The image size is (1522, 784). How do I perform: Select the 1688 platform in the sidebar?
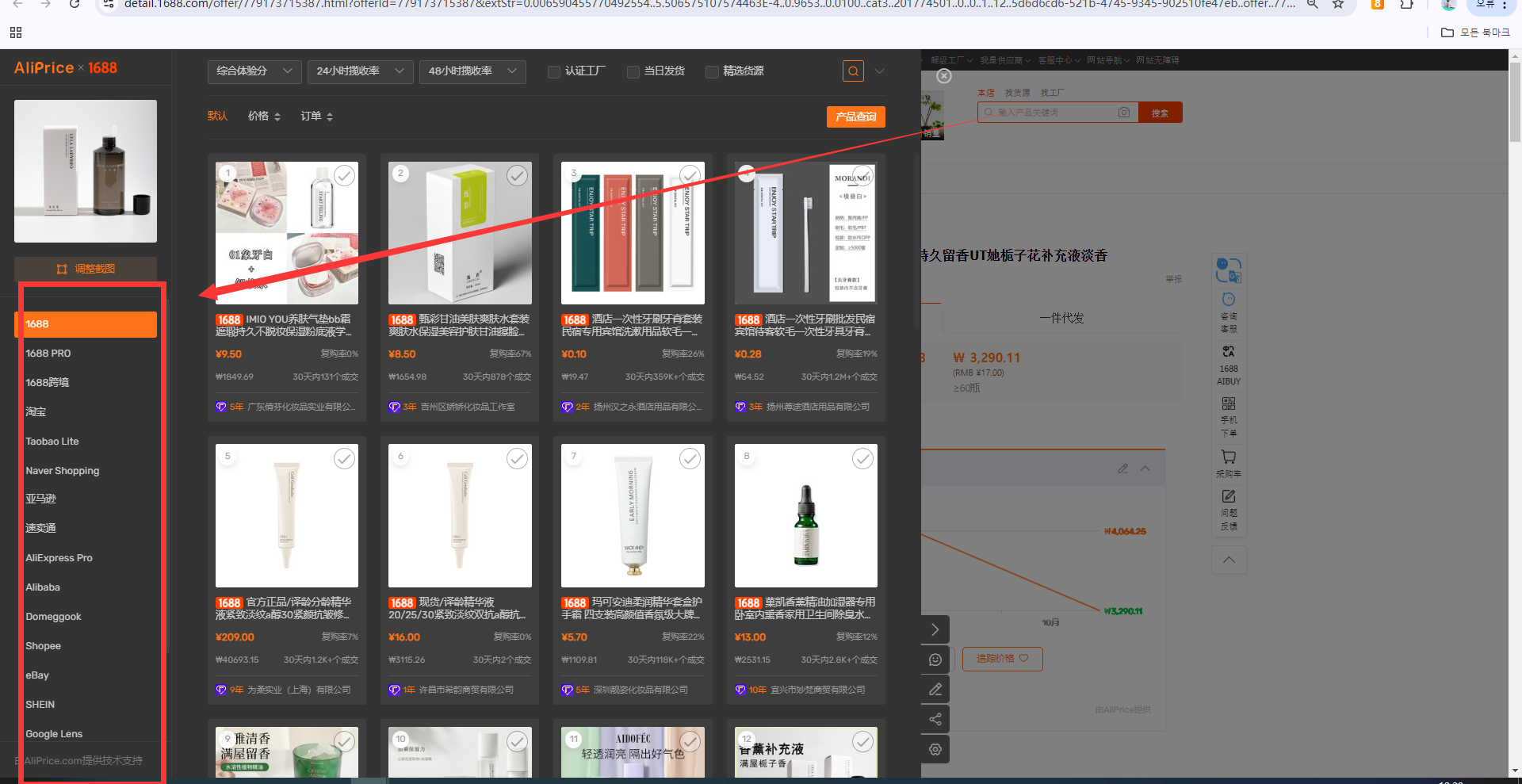click(x=86, y=324)
